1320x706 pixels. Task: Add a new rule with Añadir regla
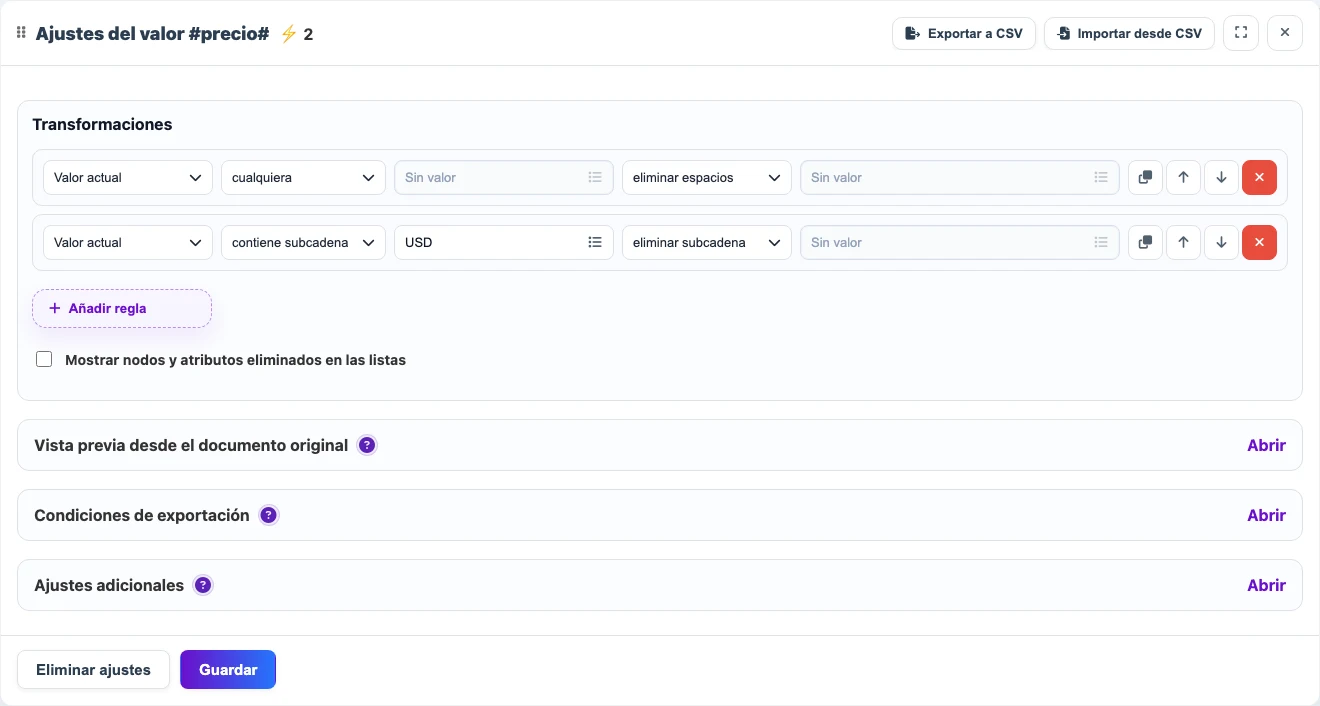point(122,308)
